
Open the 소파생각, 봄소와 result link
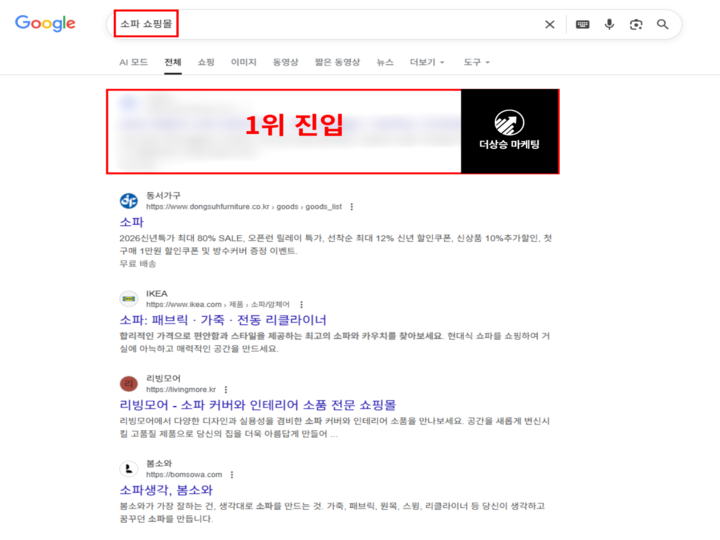(166, 490)
